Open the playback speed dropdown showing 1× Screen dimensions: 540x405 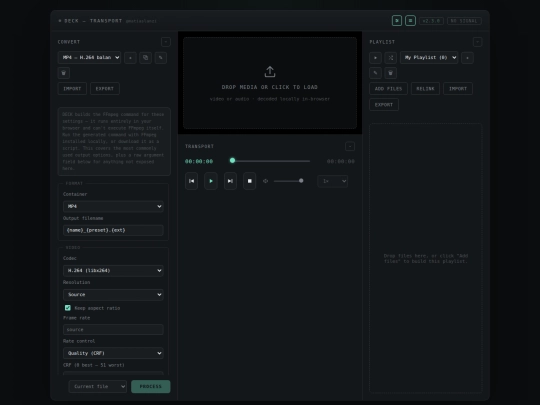(x=333, y=181)
